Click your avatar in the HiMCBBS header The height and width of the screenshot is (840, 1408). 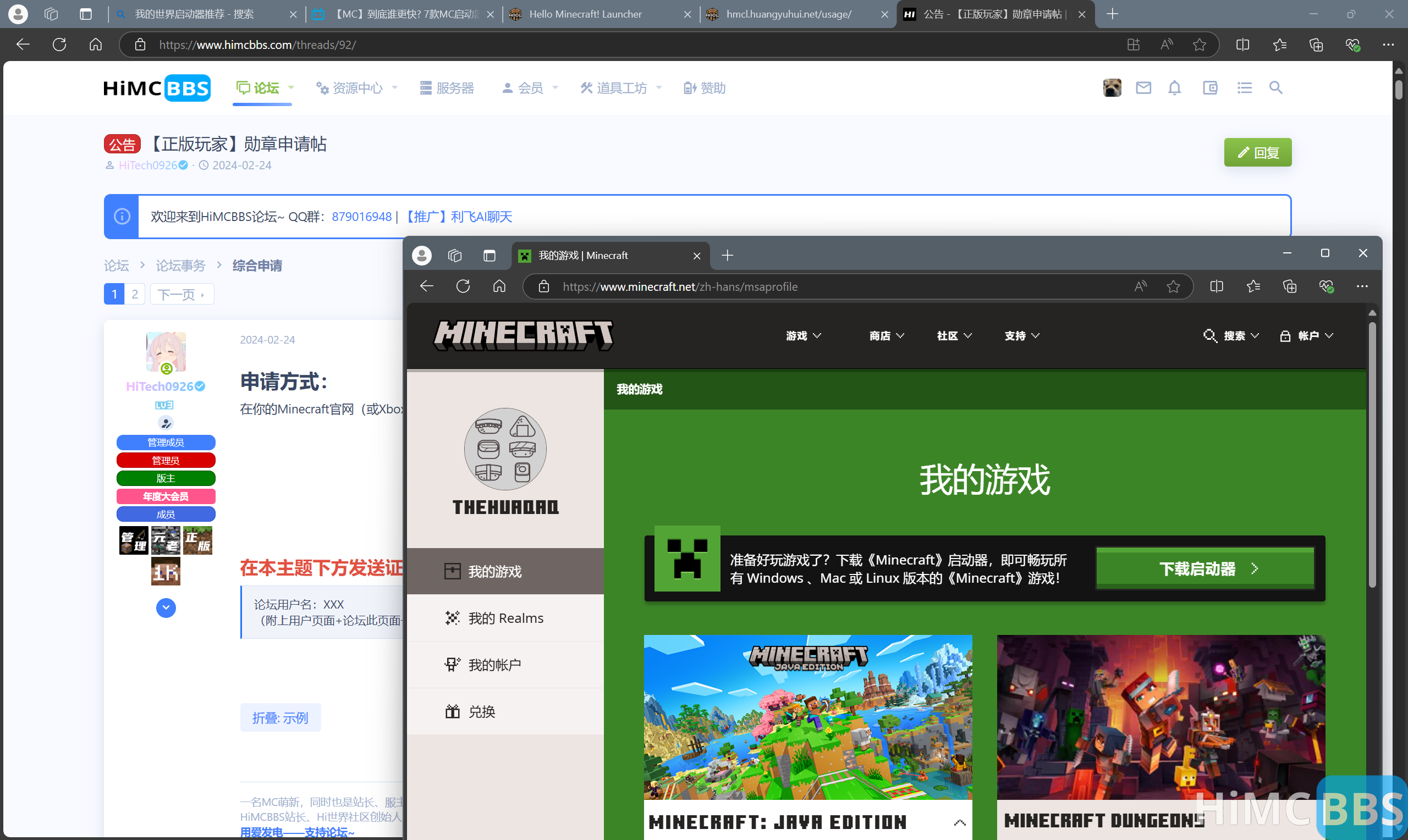pos(1112,88)
